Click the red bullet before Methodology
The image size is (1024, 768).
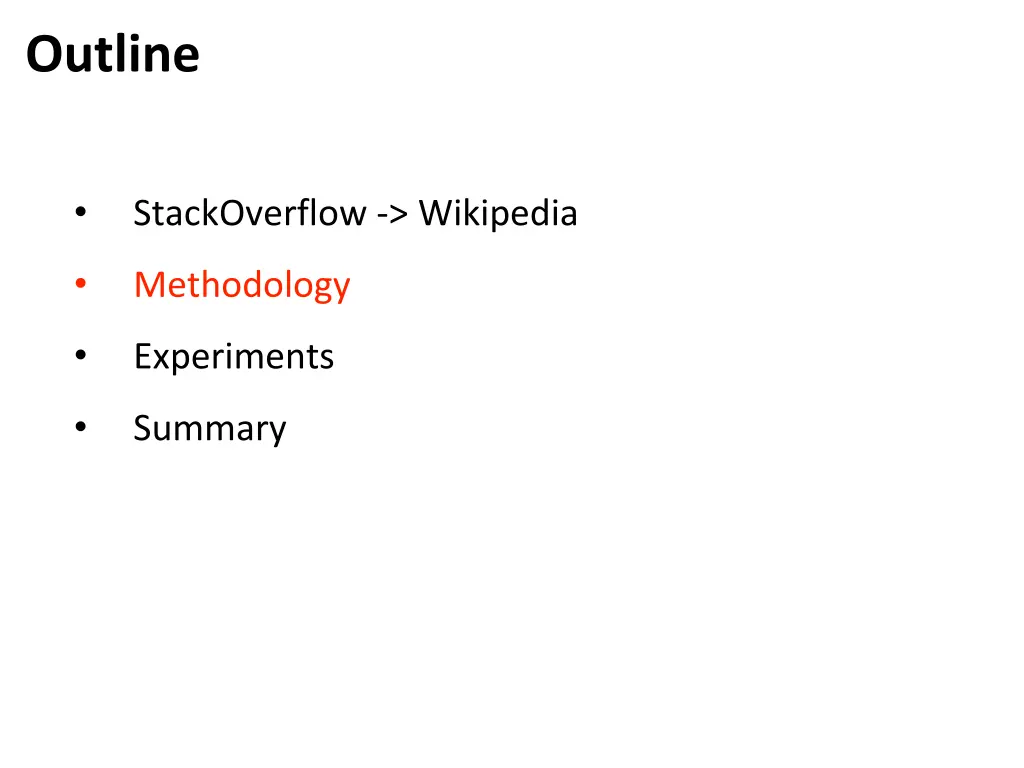click(x=81, y=283)
